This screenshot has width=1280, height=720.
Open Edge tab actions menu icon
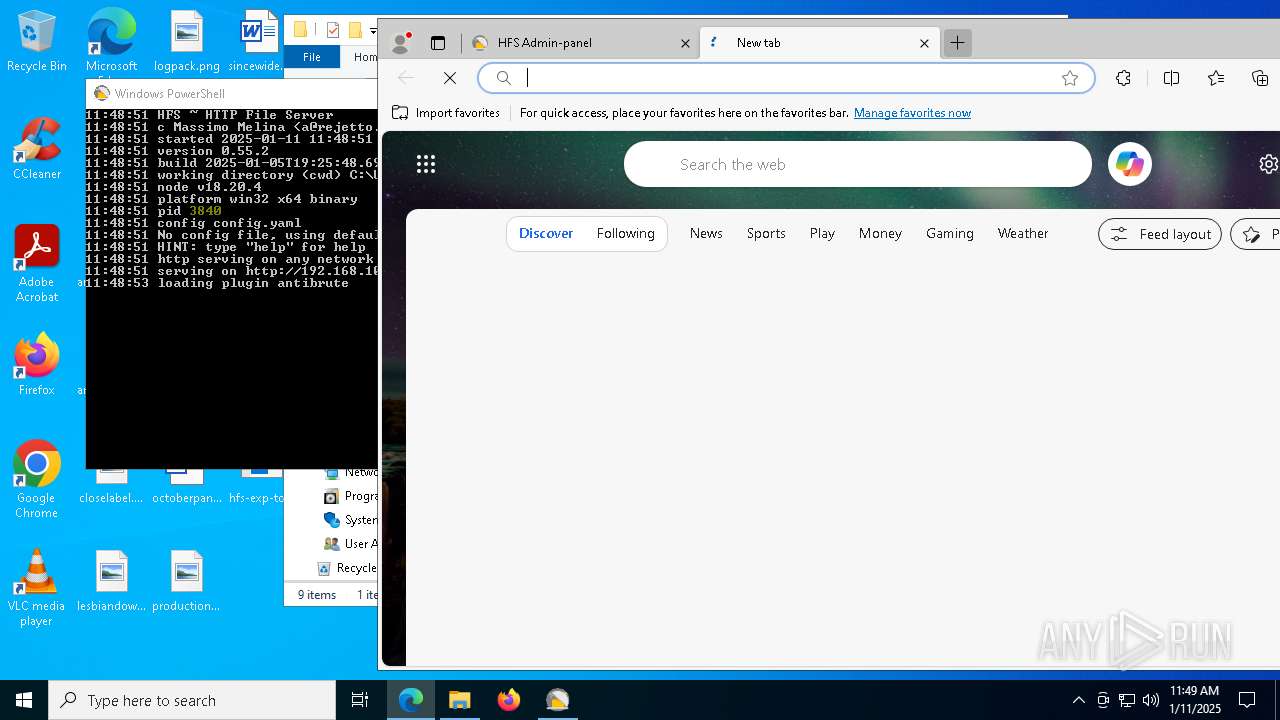(x=437, y=43)
